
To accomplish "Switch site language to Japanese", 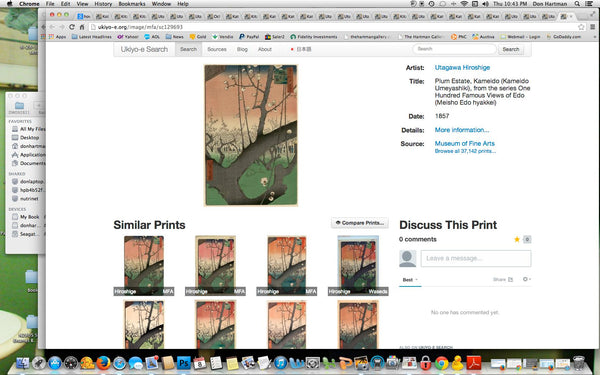I will tap(301, 49).
